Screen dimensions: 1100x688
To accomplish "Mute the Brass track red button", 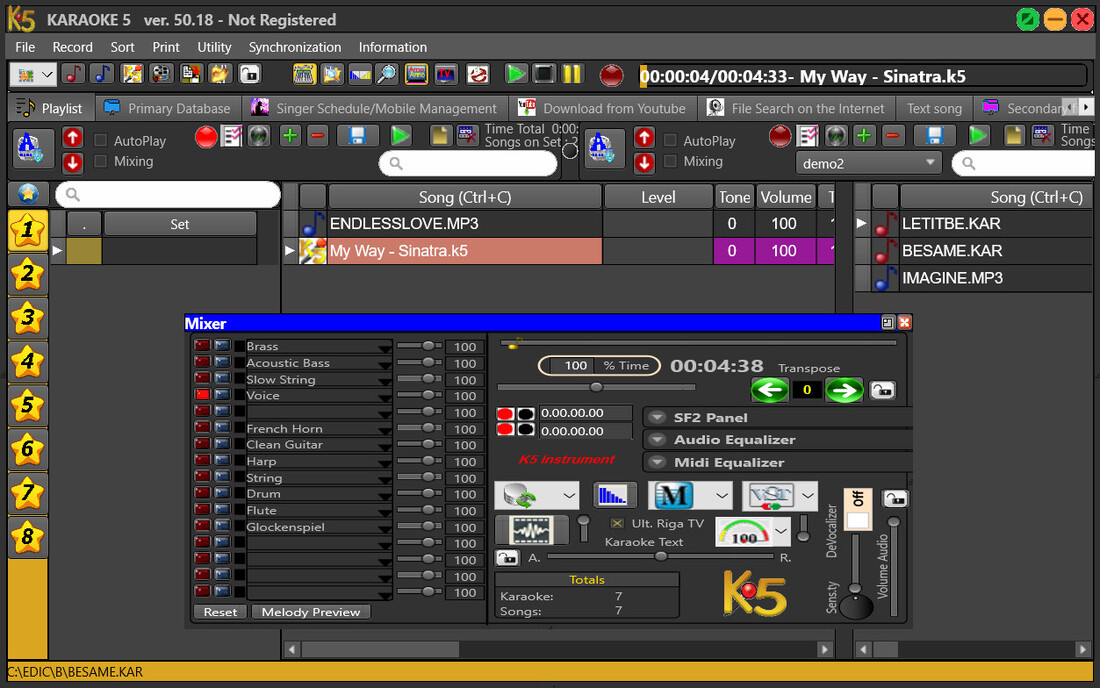I will tap(202, 346).
